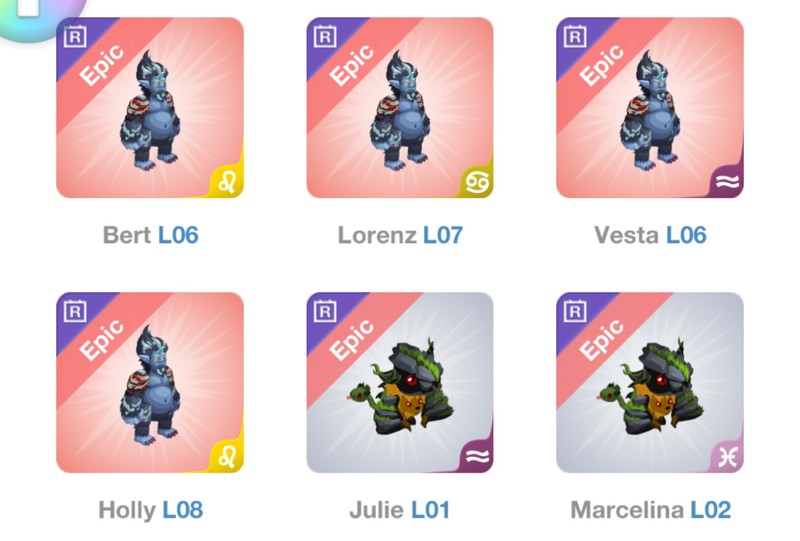Click the R calendar badge on Vesta's card

point(575,36)
